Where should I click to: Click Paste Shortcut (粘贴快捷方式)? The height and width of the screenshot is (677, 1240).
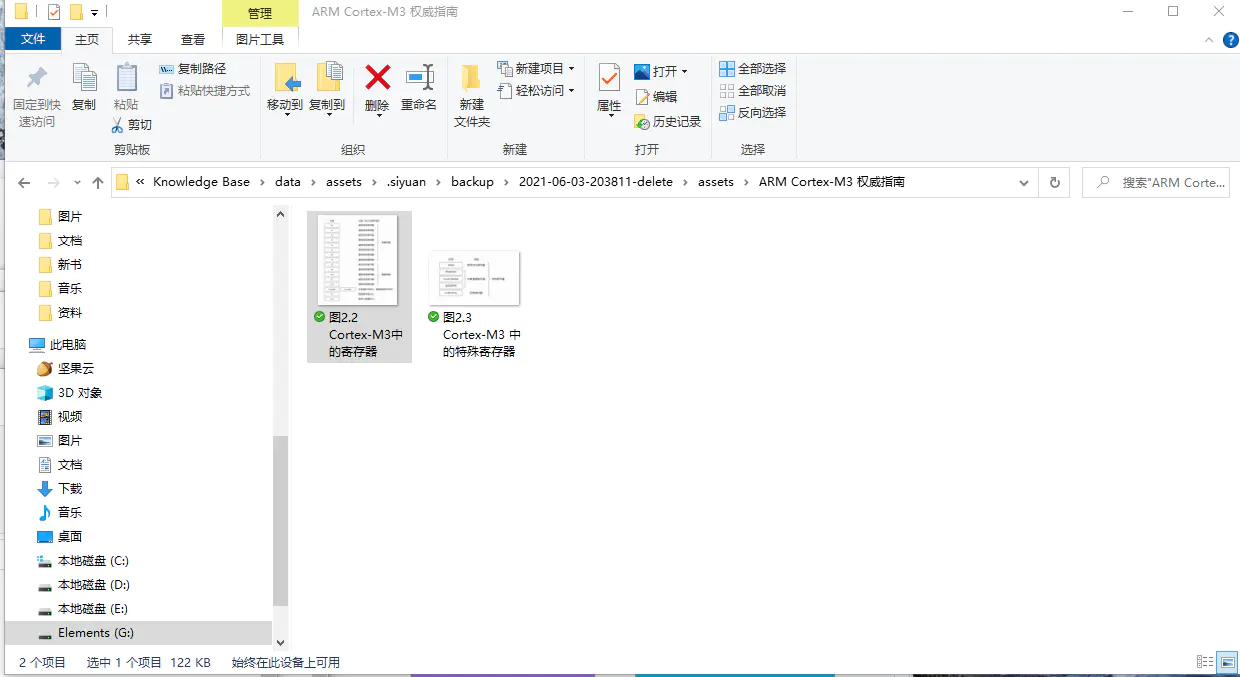point(205,91)
